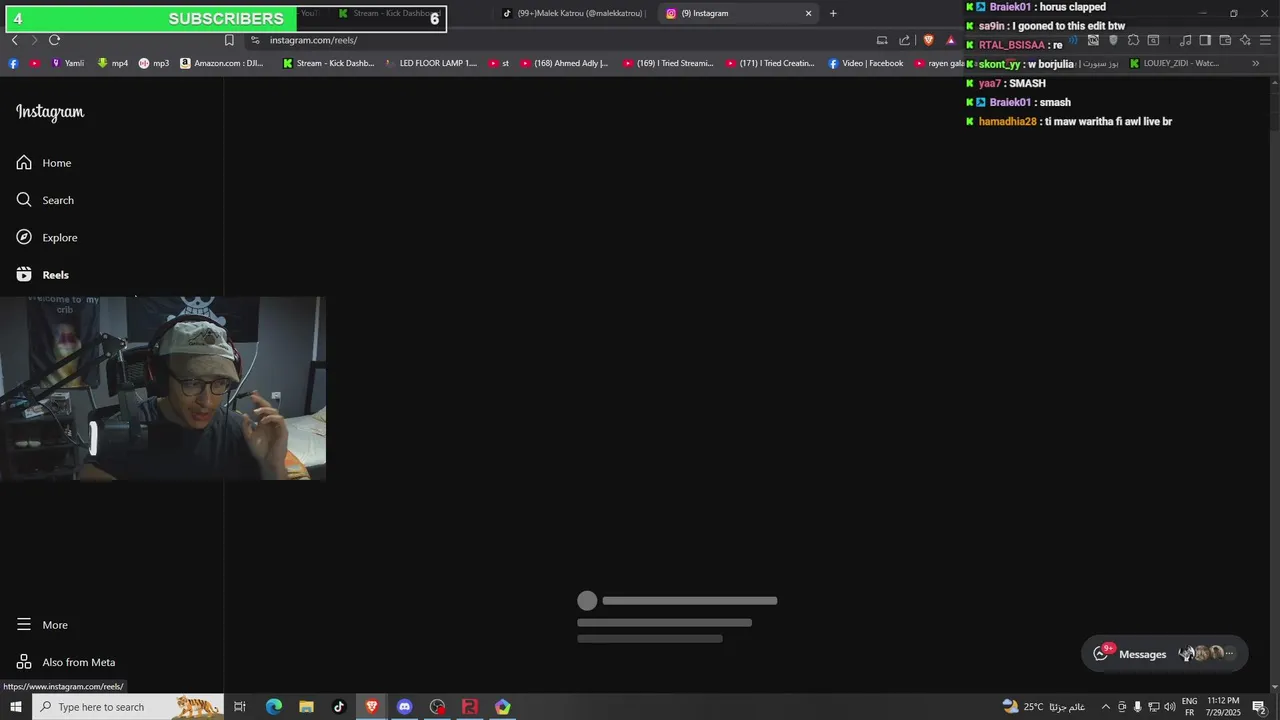This screenshot has width=1280, height=720.
Task: Click the share page icon in address bar
Action: (x=905, y=40)
